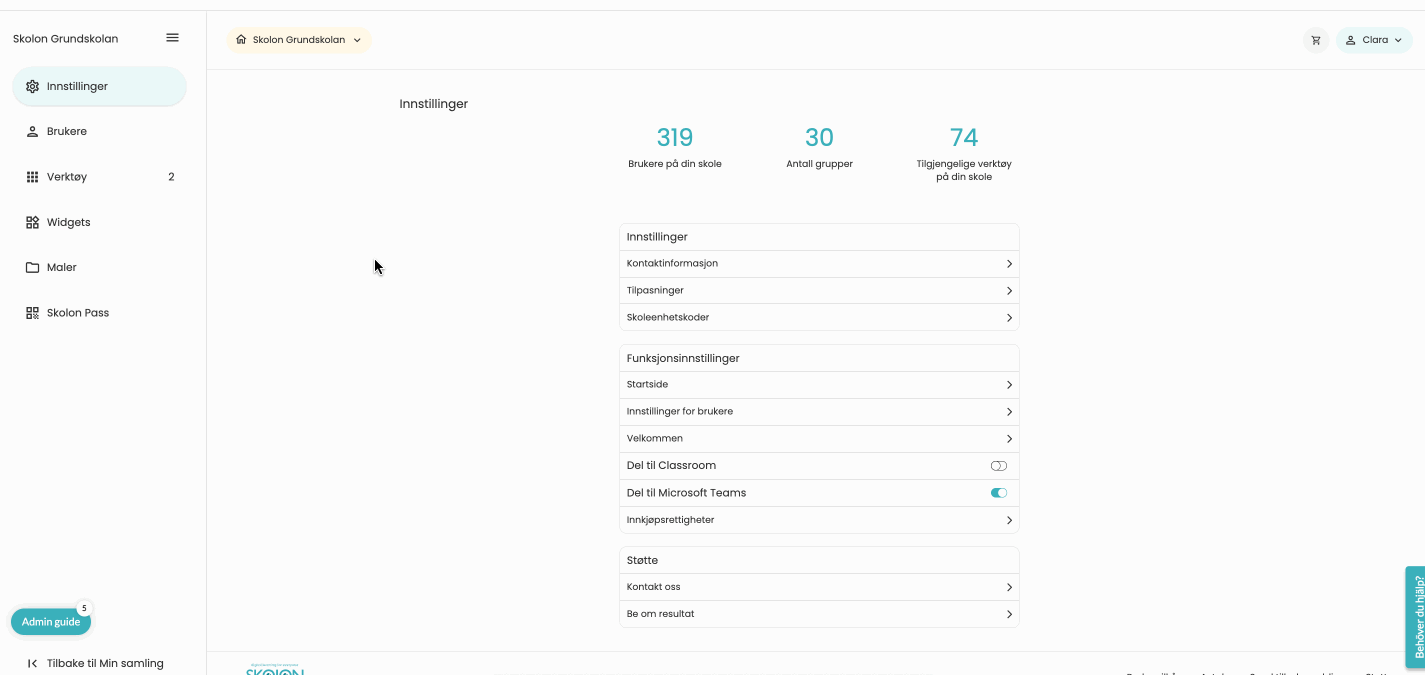Image resolution: width=1425 pixels, height=675 pixels.
Task: Open Skolon Pass in the sidebar
Action: coord(99,313)
